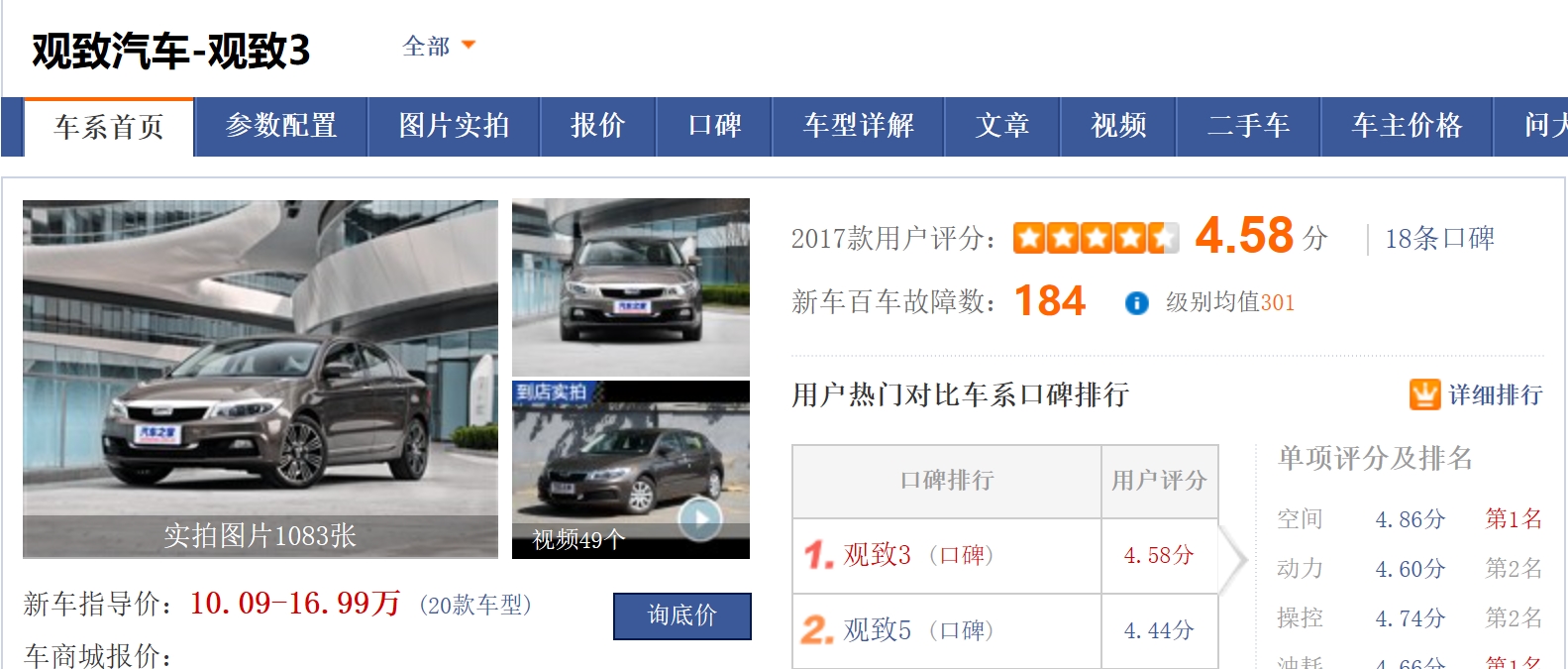
Task: Open (口碑) link beside 观致3
Action: coord(961,556)
